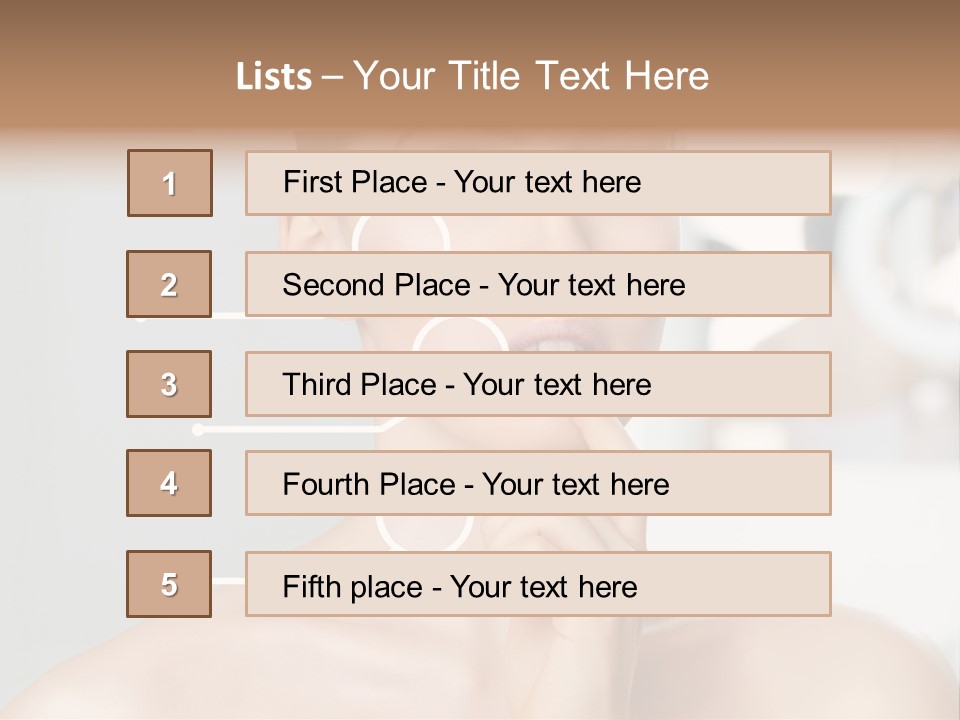Click the white line right of box 5
Viewport: 960px width, 720px height.
click(x=228, y=580)
